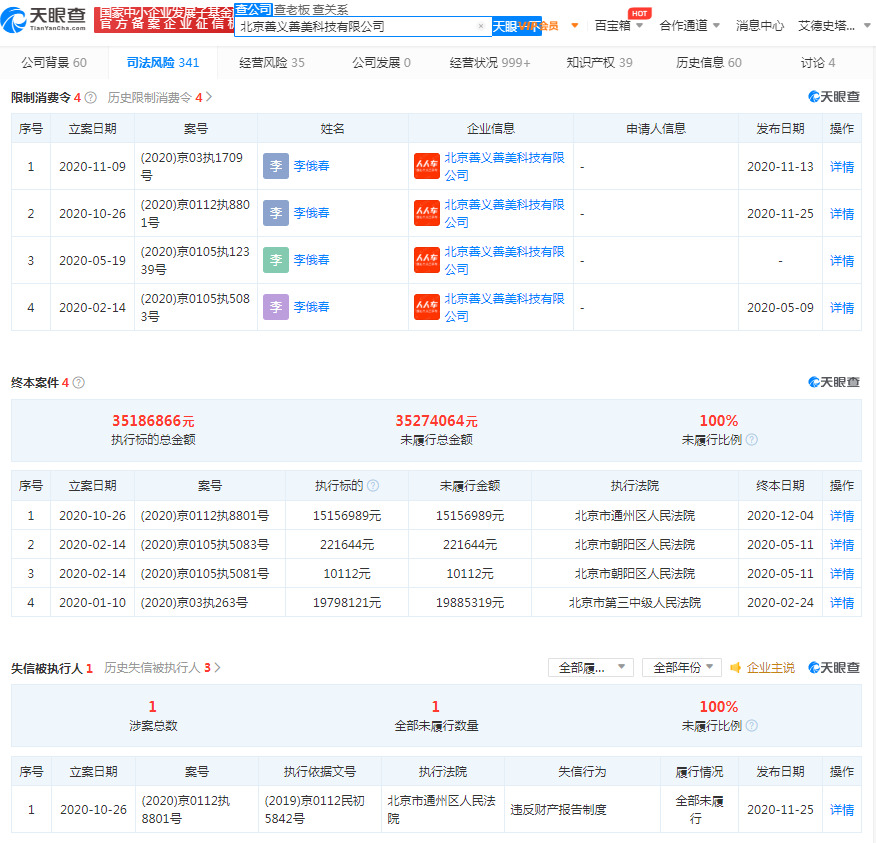Click 北京市通州区人民法院 in 终本 table
The height and width of the screenshot is (843, 876).
click(x=635, y=516)
